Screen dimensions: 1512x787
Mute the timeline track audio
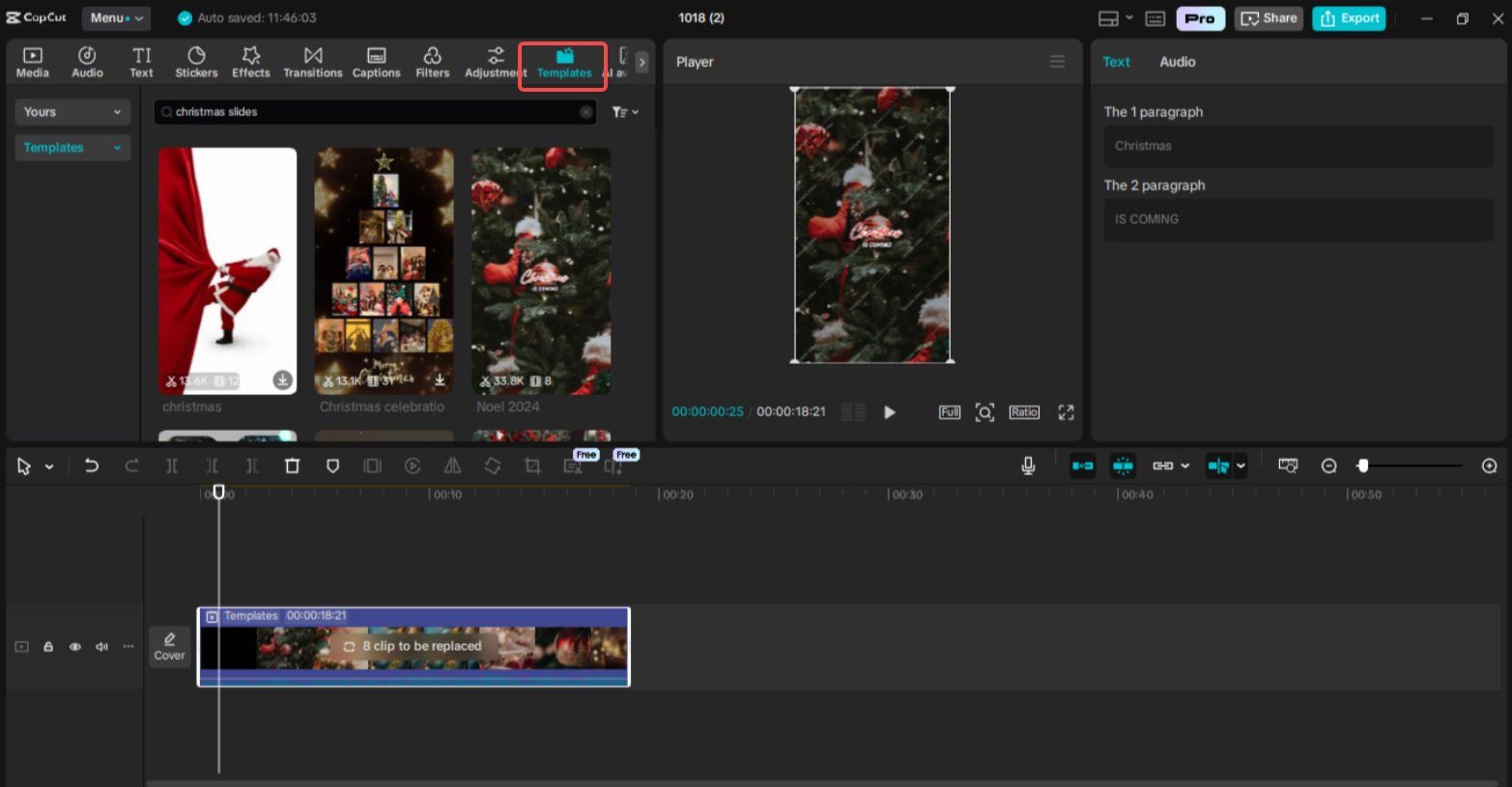click(101, 647)
